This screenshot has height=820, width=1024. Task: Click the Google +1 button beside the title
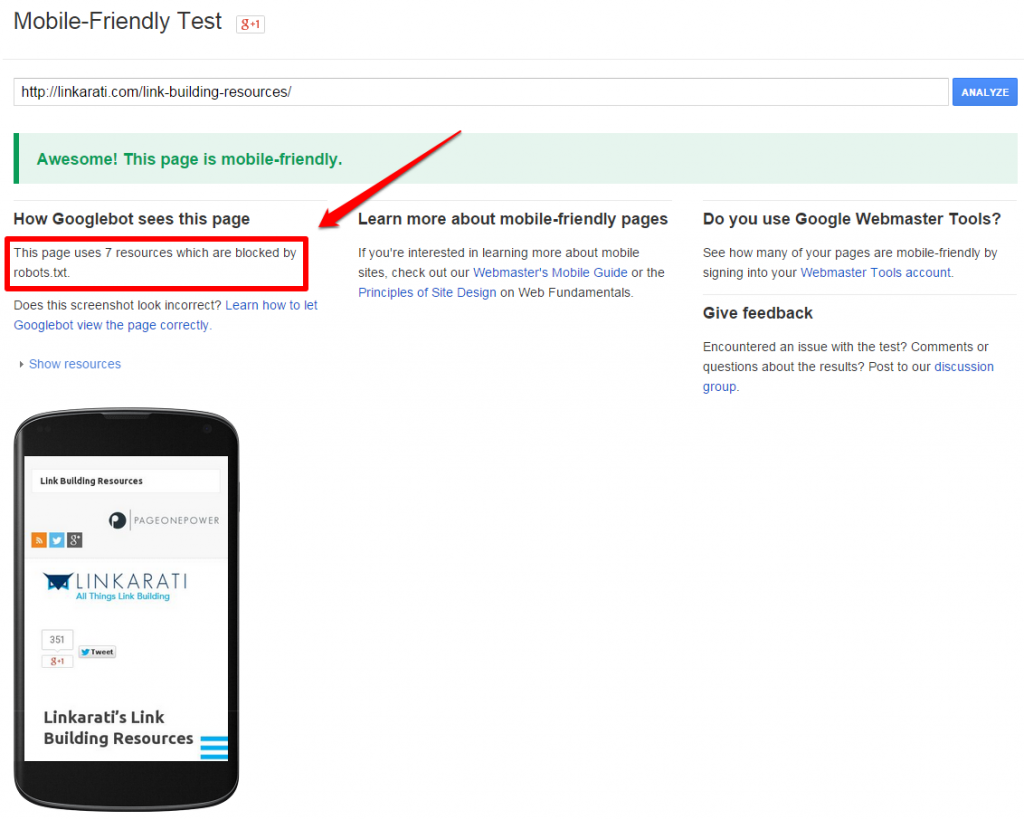pyautogui.click(x=250, y=24)
